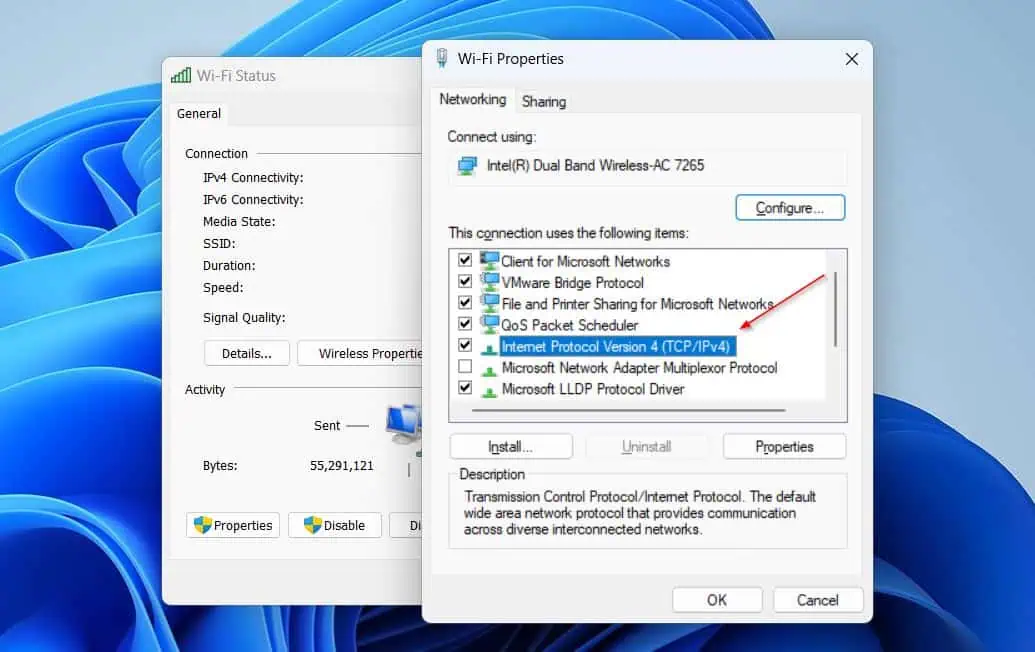
Task: Click the Client for Microsoft Networks icon
Action: coord(489,260)
